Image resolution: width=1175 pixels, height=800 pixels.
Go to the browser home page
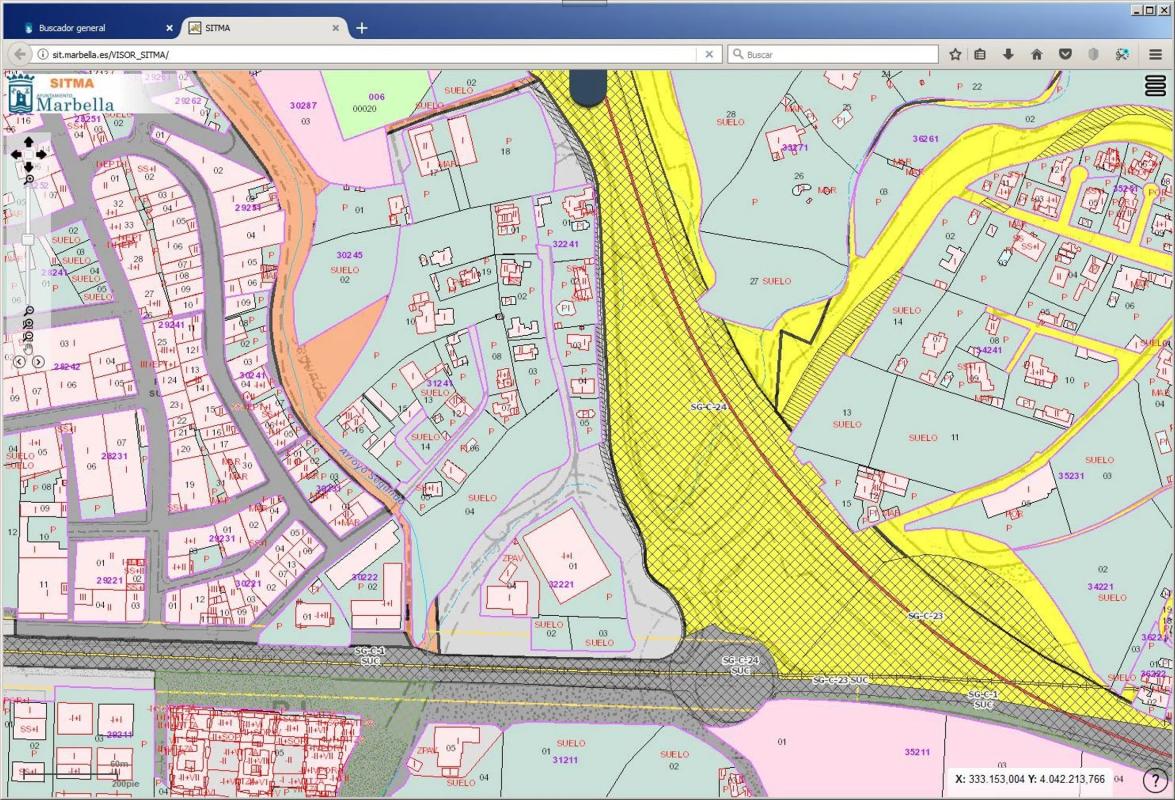click(1036, 54)
